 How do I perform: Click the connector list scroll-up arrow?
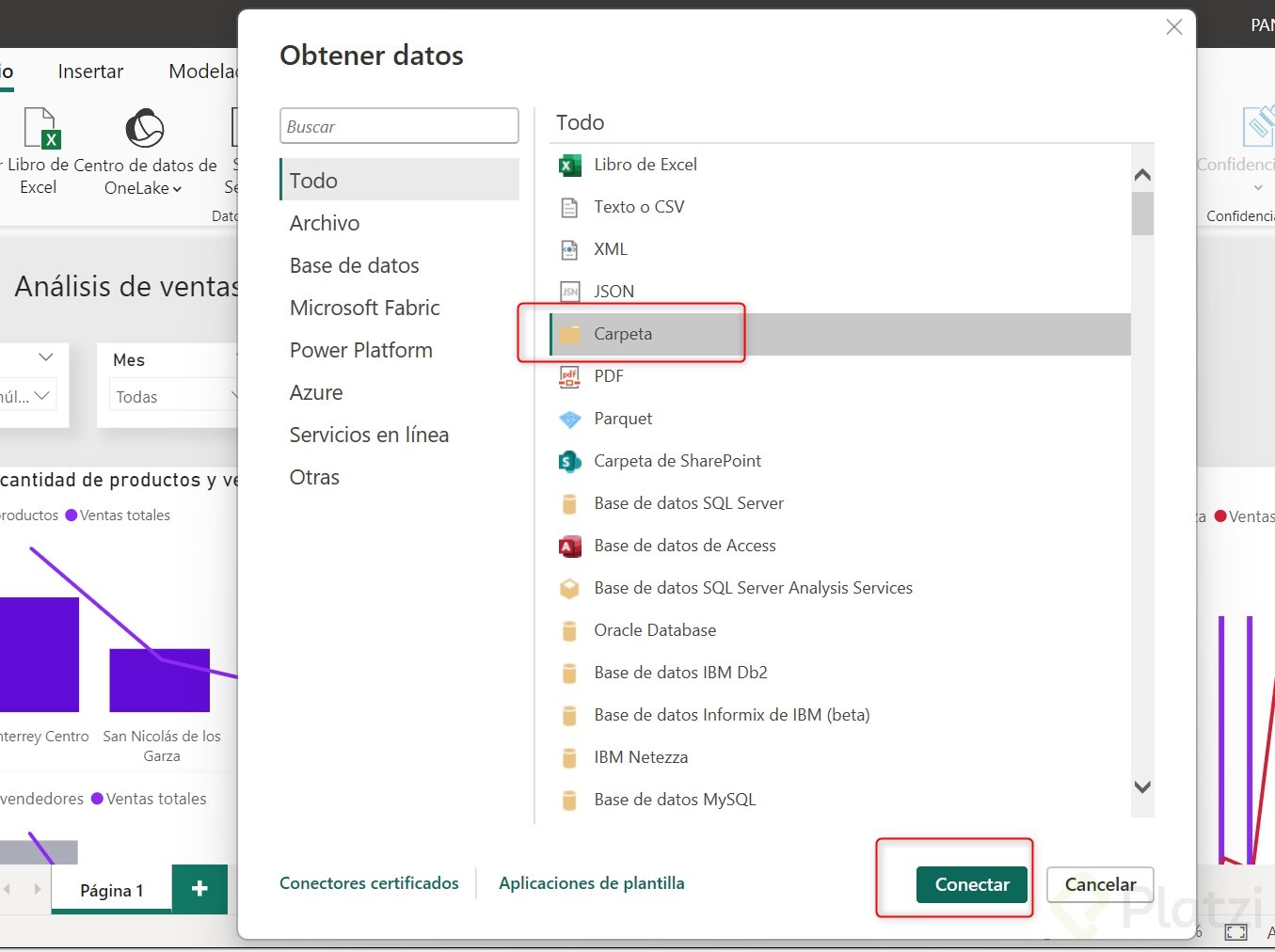tap(1142, 175)
